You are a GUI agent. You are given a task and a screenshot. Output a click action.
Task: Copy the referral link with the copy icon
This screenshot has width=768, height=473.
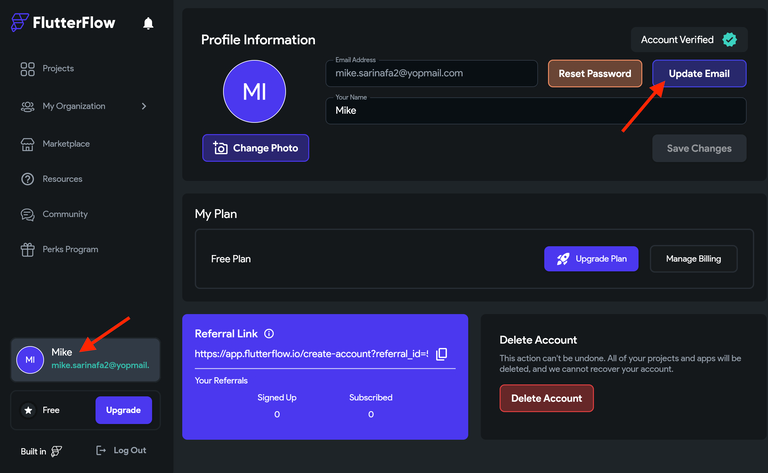point(441,354)
